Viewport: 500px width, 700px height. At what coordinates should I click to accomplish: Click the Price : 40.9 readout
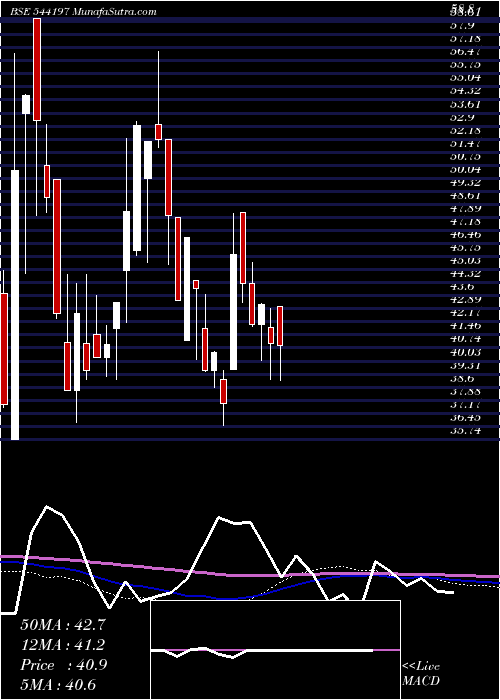click(x=63, y=665)
